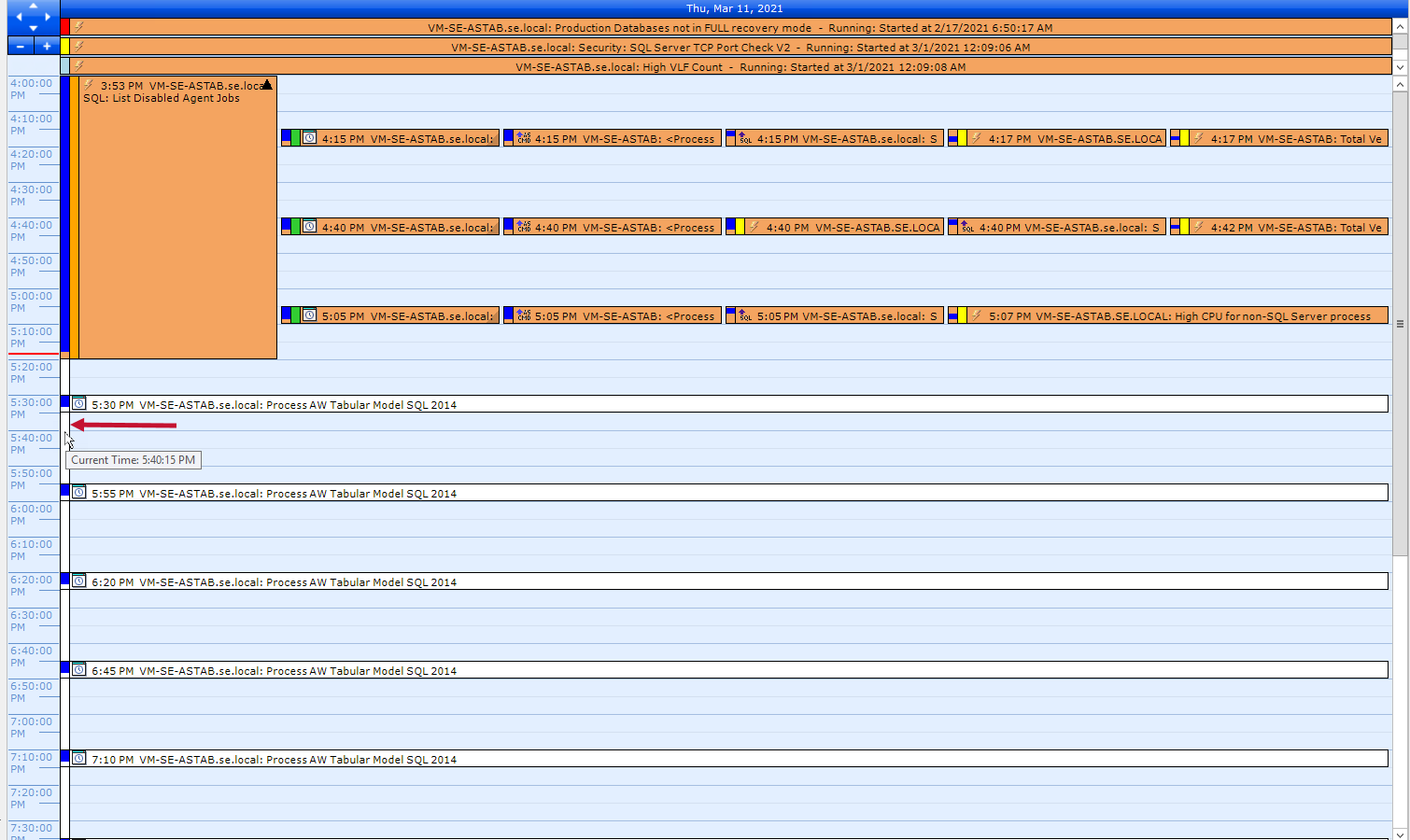Image resolution: width=1410 pixels, height=840 pixels.
Task: Click the lightning icon on the High VLF Count banner
Action: pos(78,66)
